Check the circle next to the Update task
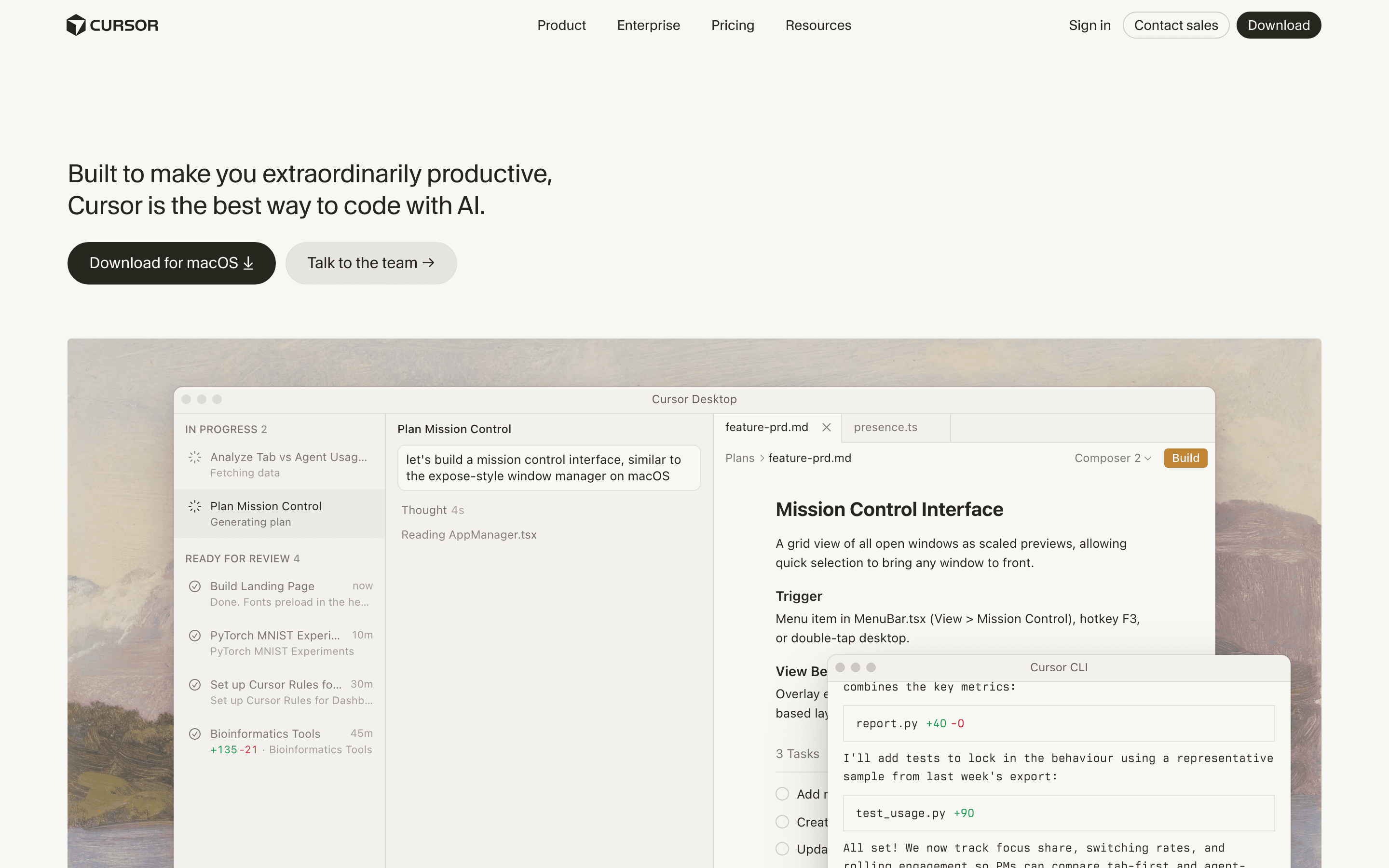1389x868 pixels. click(x=782, y=849)
